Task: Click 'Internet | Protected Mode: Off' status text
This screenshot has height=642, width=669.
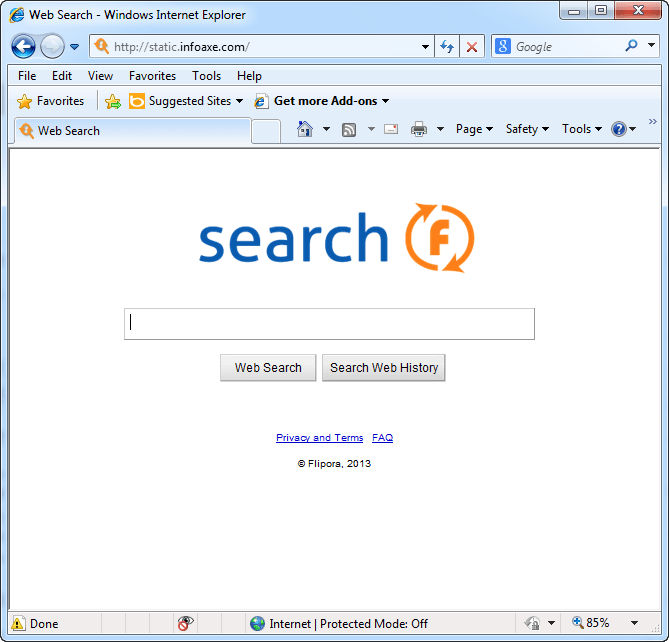Action: click(348, 624)
